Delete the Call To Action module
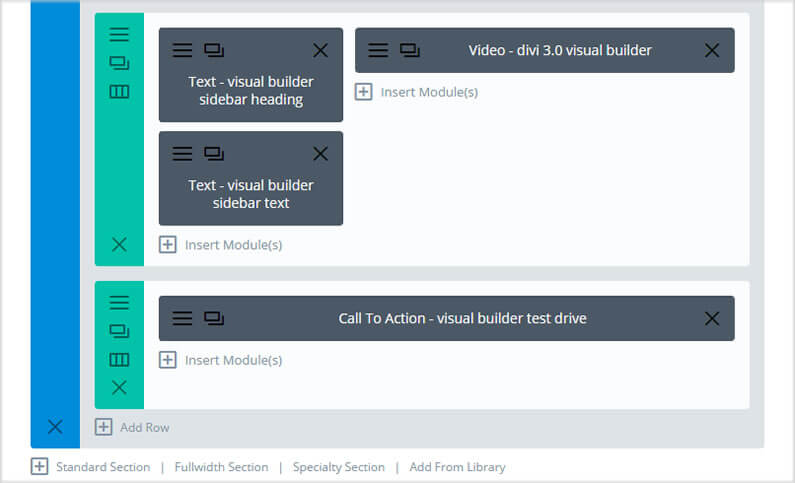The height and width of the screenshot is (483, 795). pos(712,318)
